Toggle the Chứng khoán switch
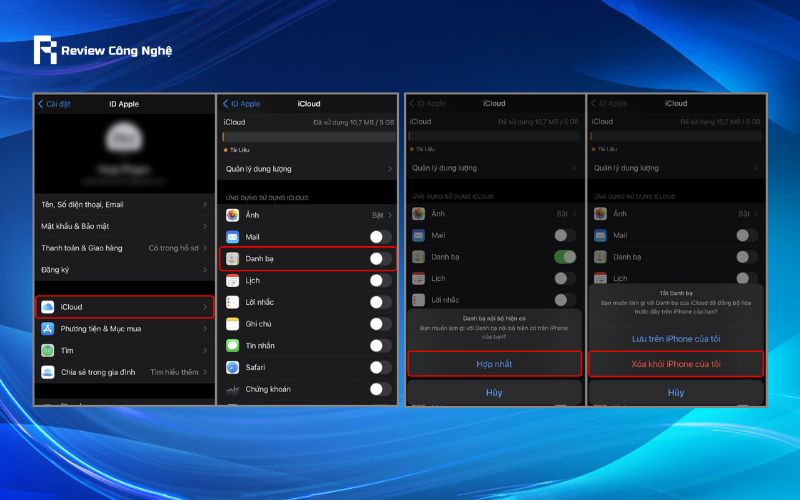Viewport: 800px width, 500px height. point(381,389)
